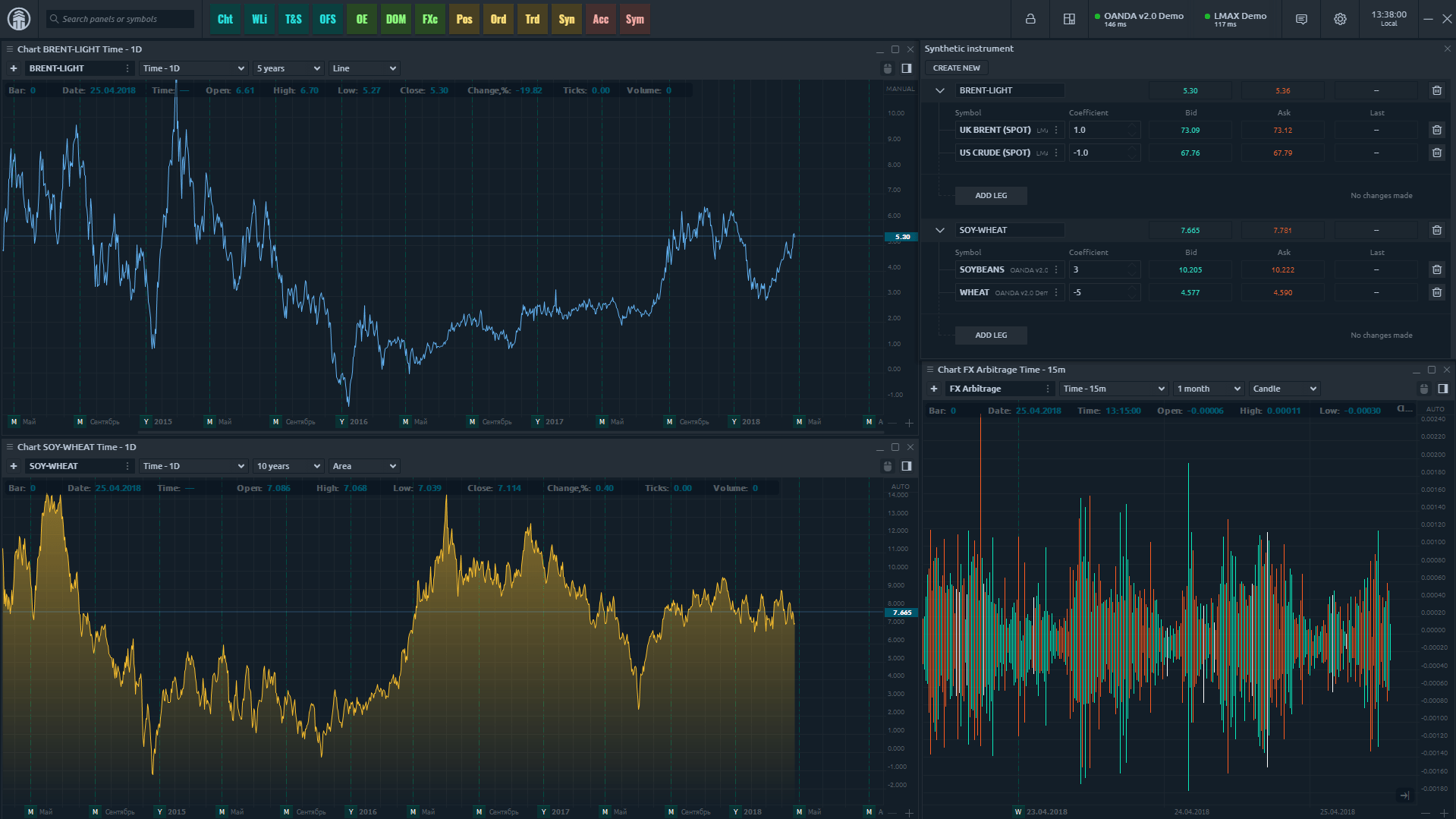Open the Candle chart style dropdown
Viewport: 1456px width, 819px height.
[x=1284, y=388]
